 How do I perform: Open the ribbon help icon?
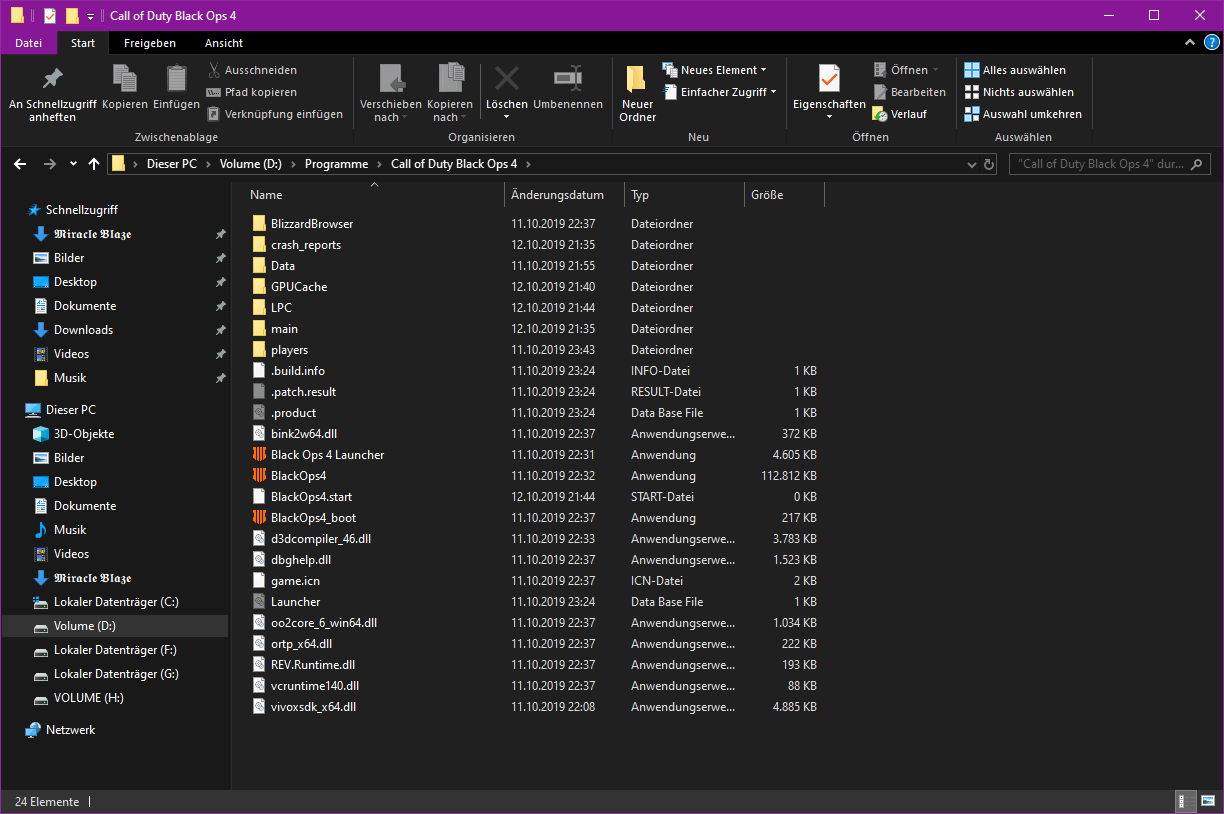pyautogui.click(x=1211, y=42)
